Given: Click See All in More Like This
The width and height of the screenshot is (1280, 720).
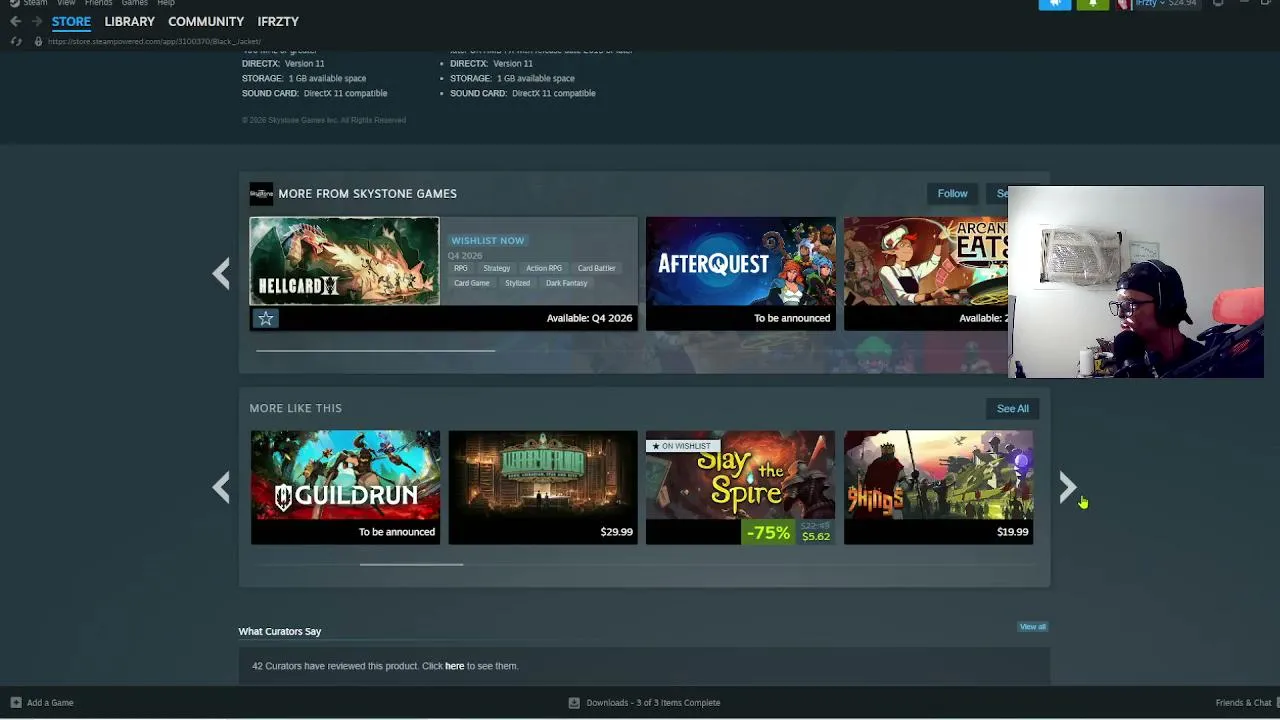Looking at the screenshot, I should click(x=1012, y=408).
